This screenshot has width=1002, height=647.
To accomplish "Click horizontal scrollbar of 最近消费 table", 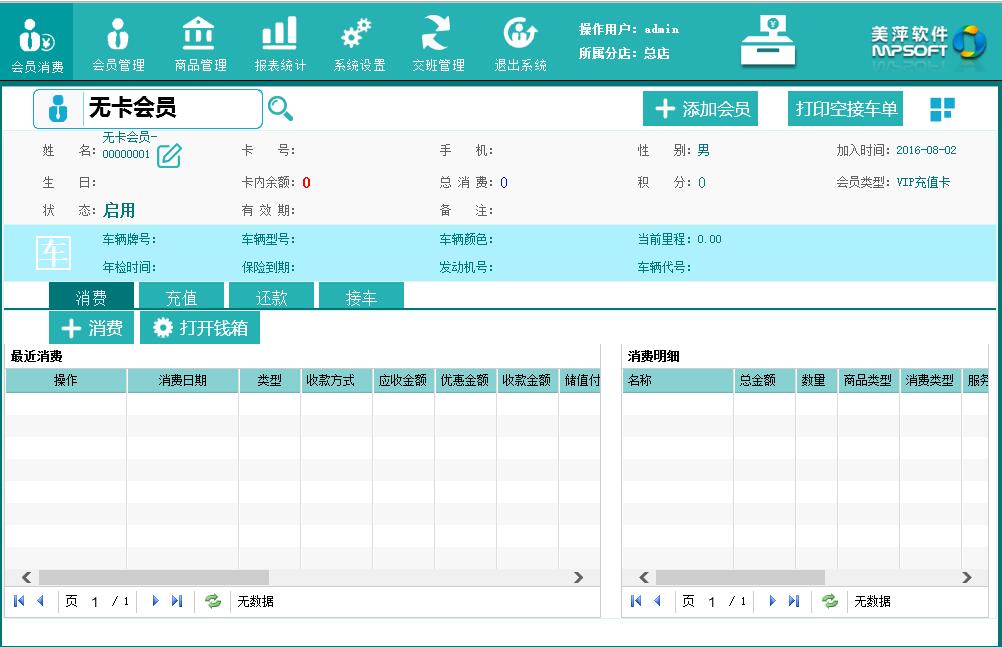I will 153,577.
